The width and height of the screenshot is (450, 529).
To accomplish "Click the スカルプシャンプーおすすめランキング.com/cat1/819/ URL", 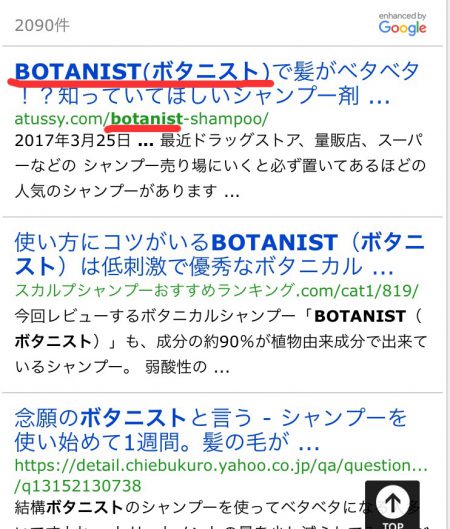I will [217, 290].
